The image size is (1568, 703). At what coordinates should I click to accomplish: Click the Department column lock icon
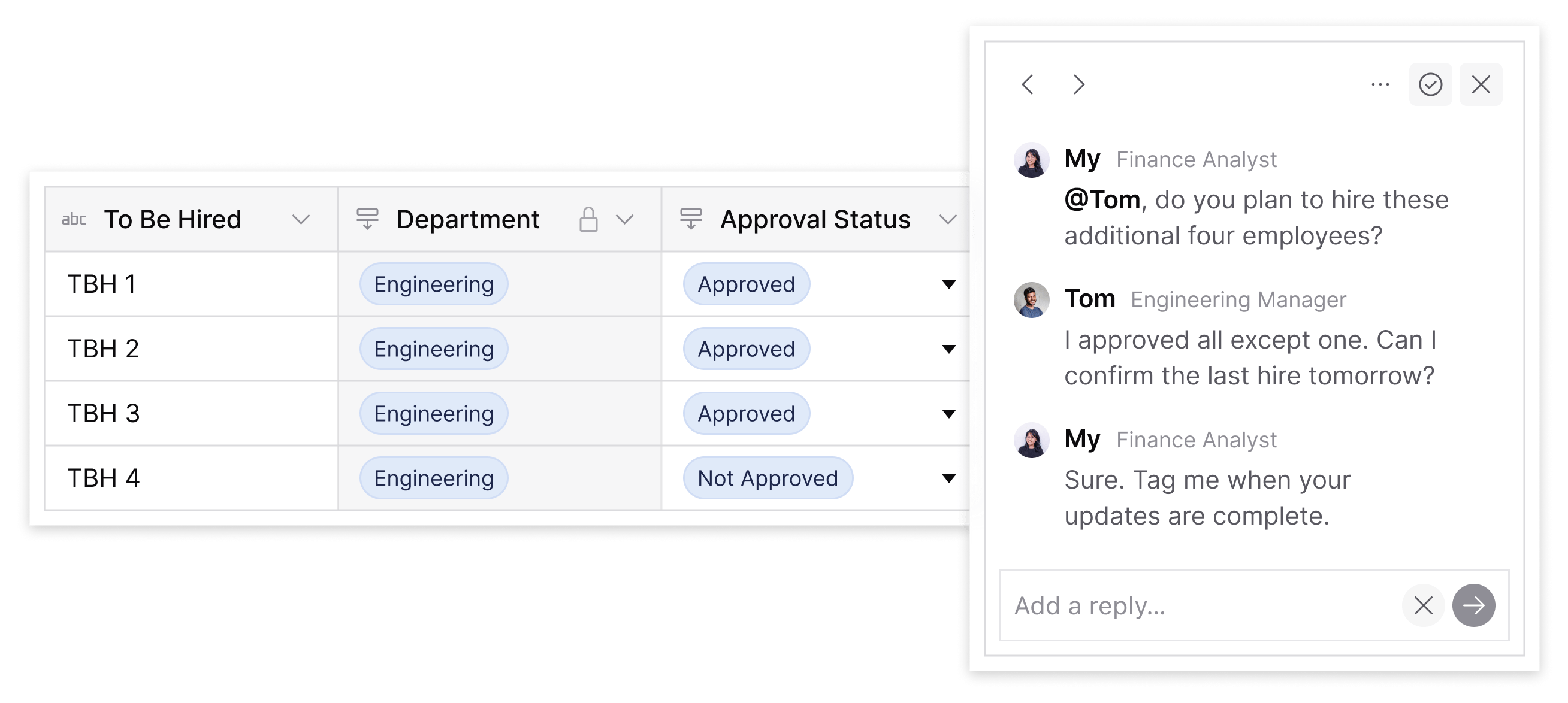tap(588, 219)
